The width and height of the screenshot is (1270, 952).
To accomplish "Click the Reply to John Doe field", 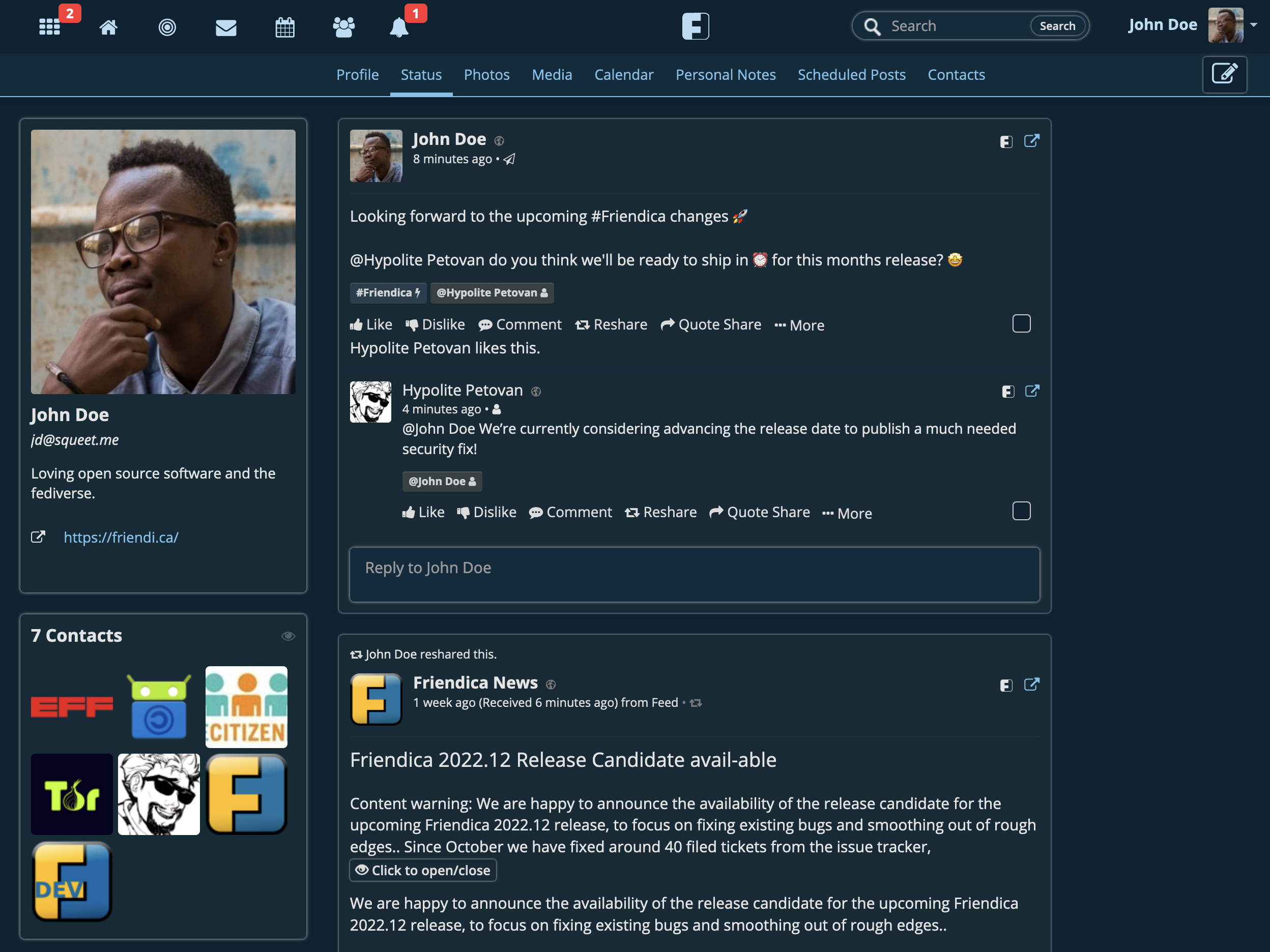I will tap(694, 574).
